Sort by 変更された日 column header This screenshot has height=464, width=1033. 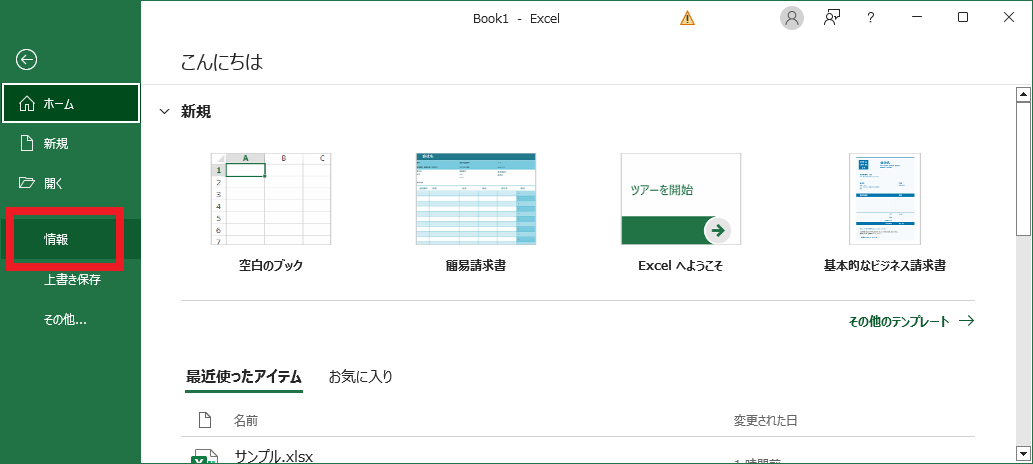coord(766,420)
